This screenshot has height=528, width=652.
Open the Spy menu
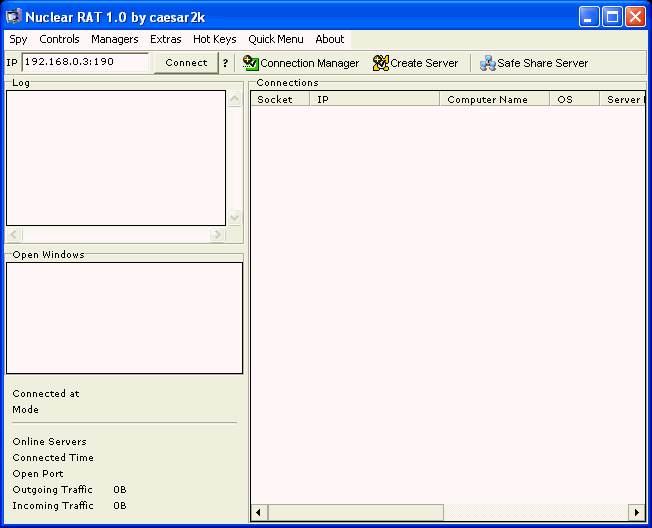tap(18, 40)
